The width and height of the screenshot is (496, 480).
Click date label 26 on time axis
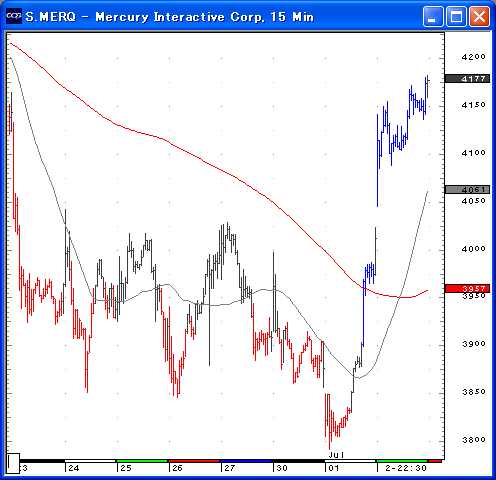pos(177,468)
